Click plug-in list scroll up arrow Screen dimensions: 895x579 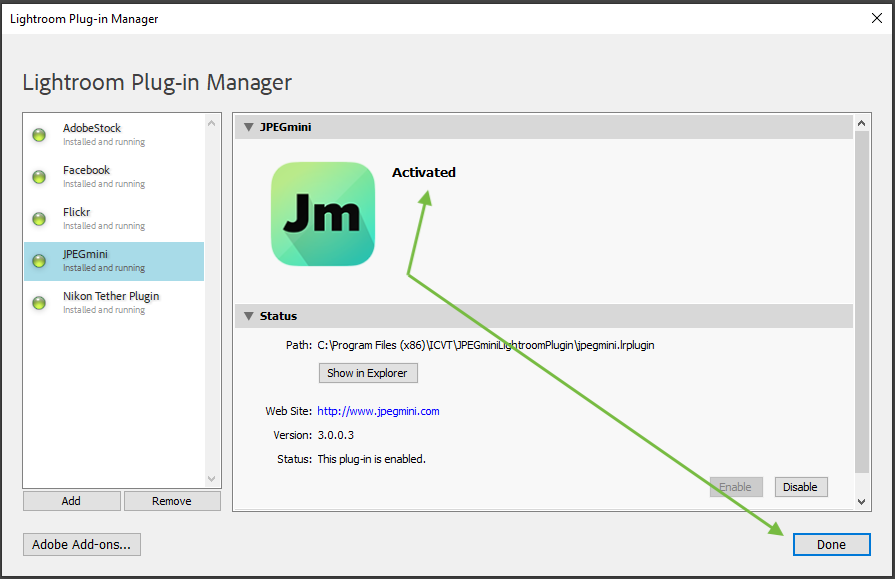[x=212, y=123]
